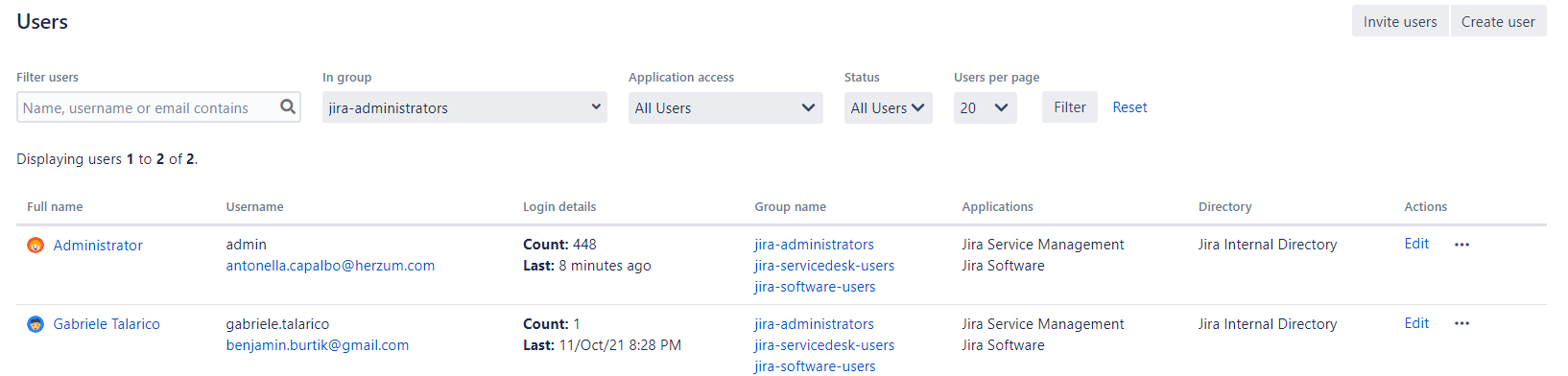This screenshot has width=1568, height=376.
Task: Click the Username column header
Action: (x=254, y=206)
